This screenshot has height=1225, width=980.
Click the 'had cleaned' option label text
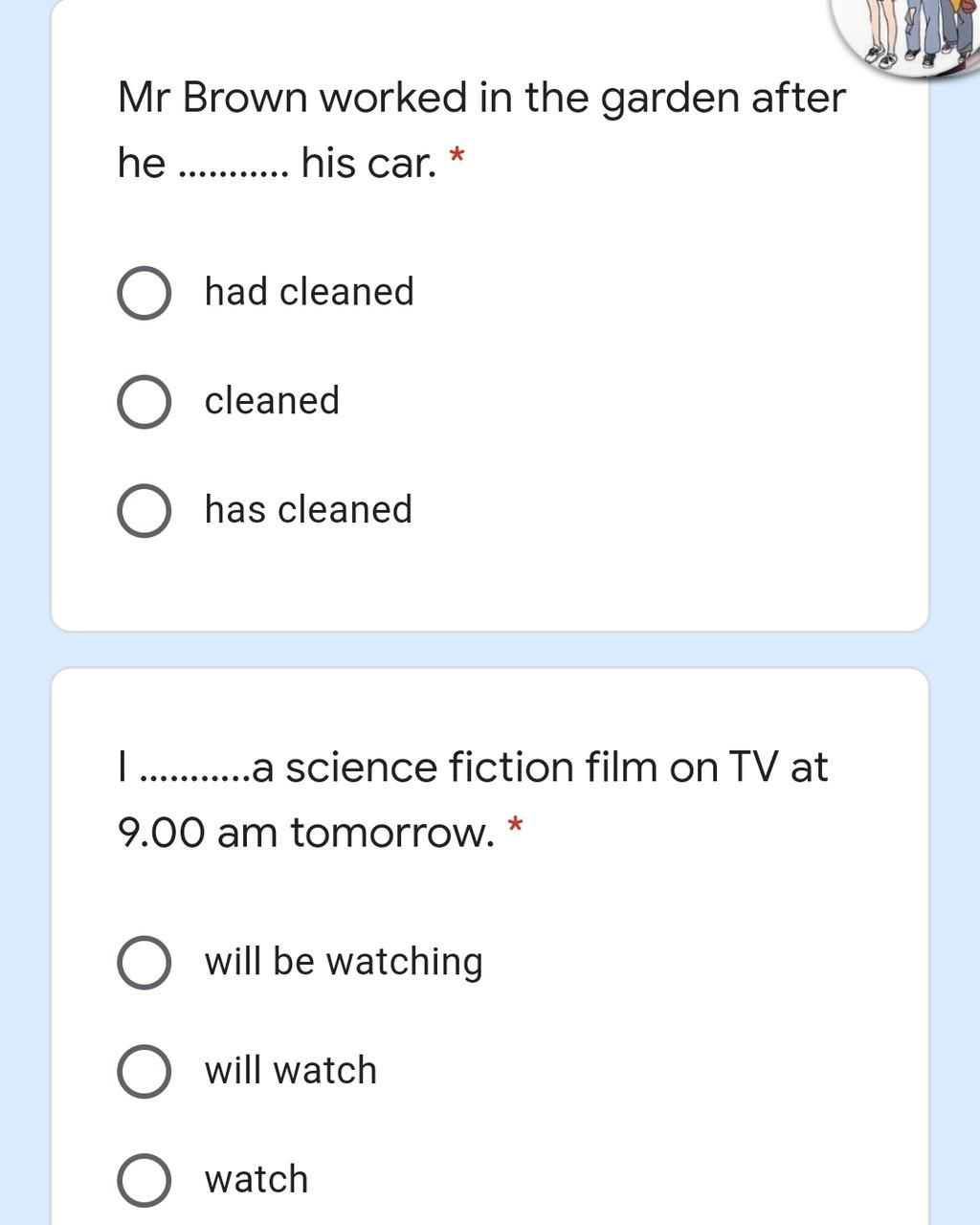[309, 291]
